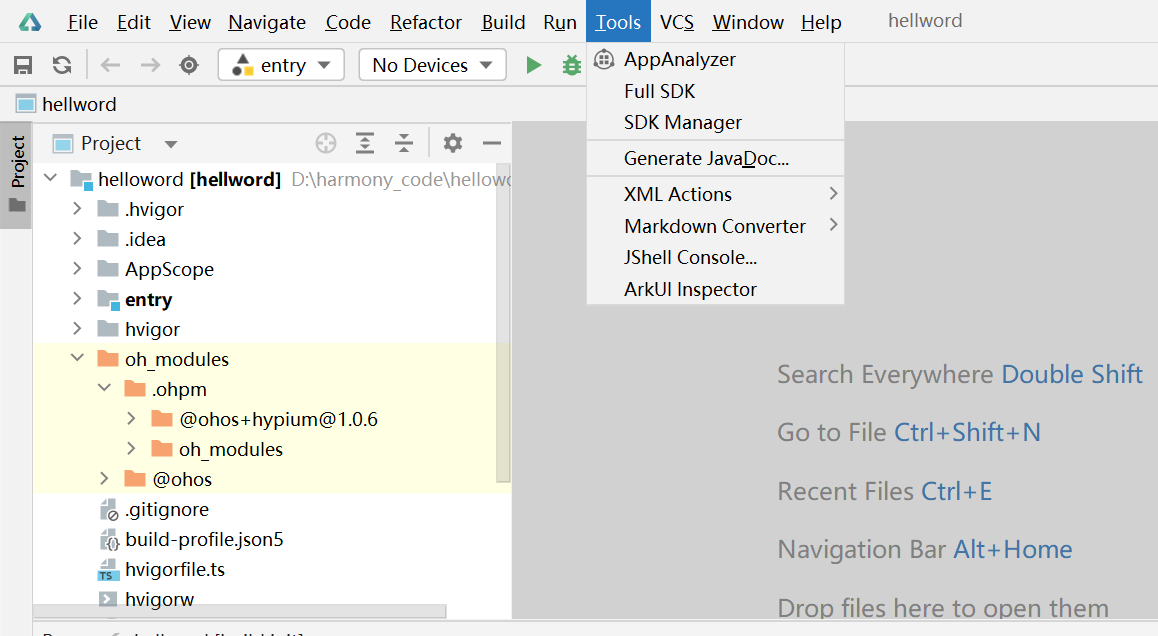1158x636 pixels.
Task: Navigate back with the left arrow icon
Action: click(x=111, y=65)
